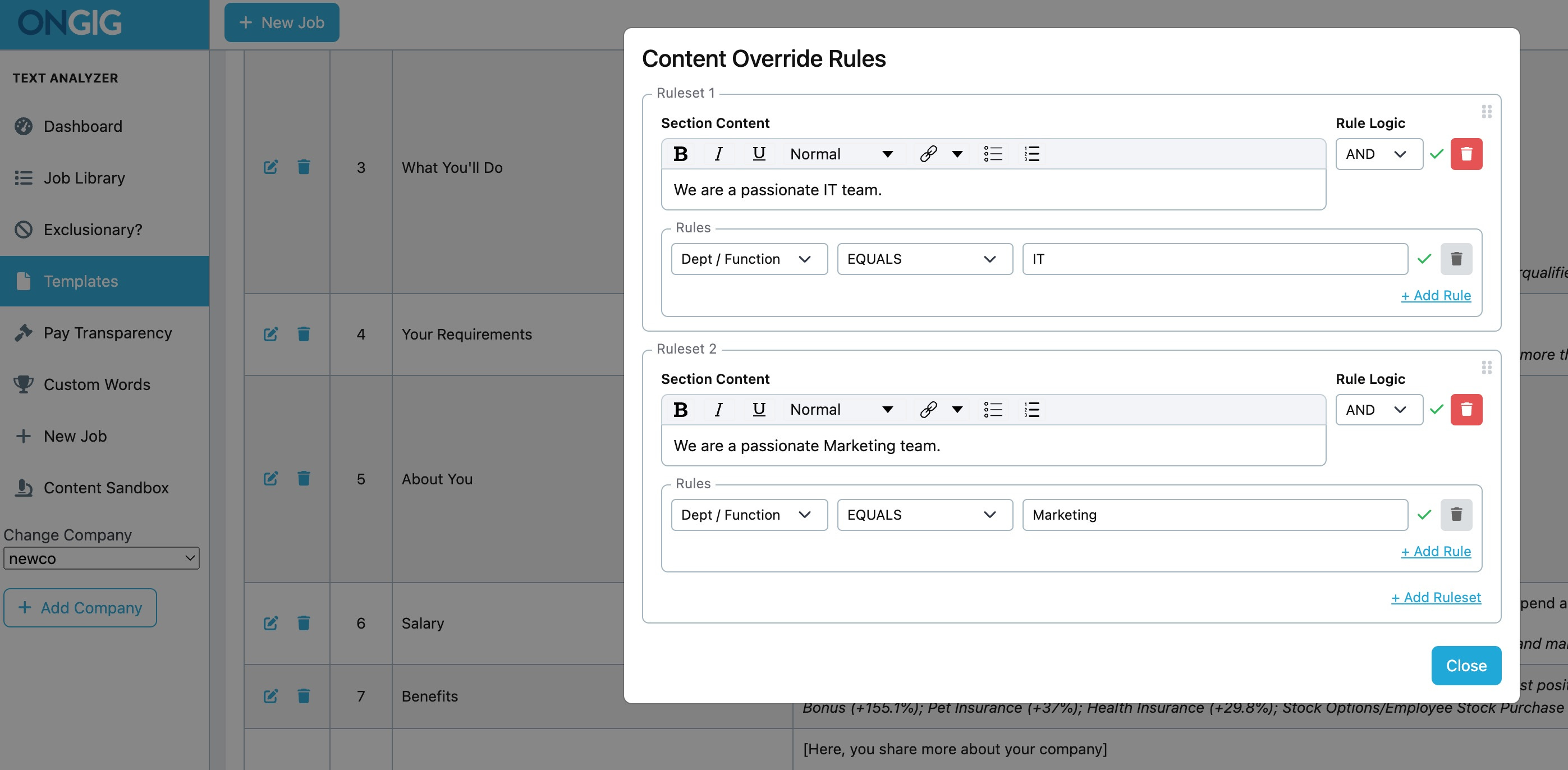The height and width of the screenshot is (770, 1568).
Task: Click the Marketing rule value field
Action: 1214,515
